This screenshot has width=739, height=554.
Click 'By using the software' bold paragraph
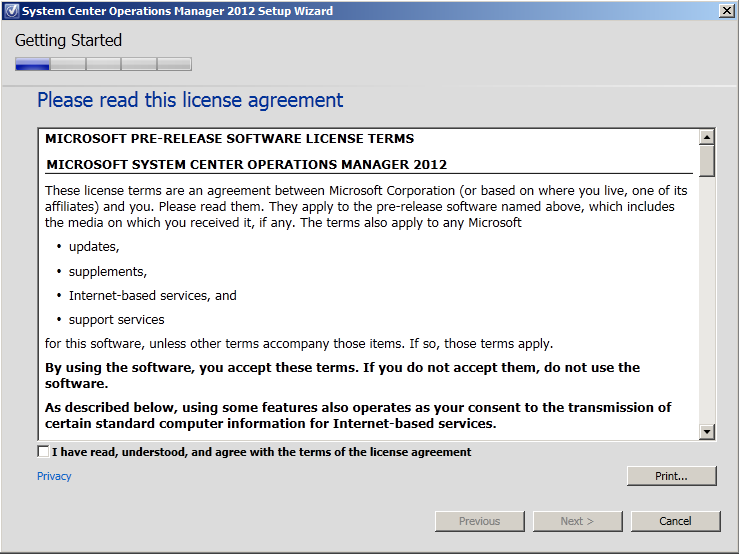tap(342, 375)
